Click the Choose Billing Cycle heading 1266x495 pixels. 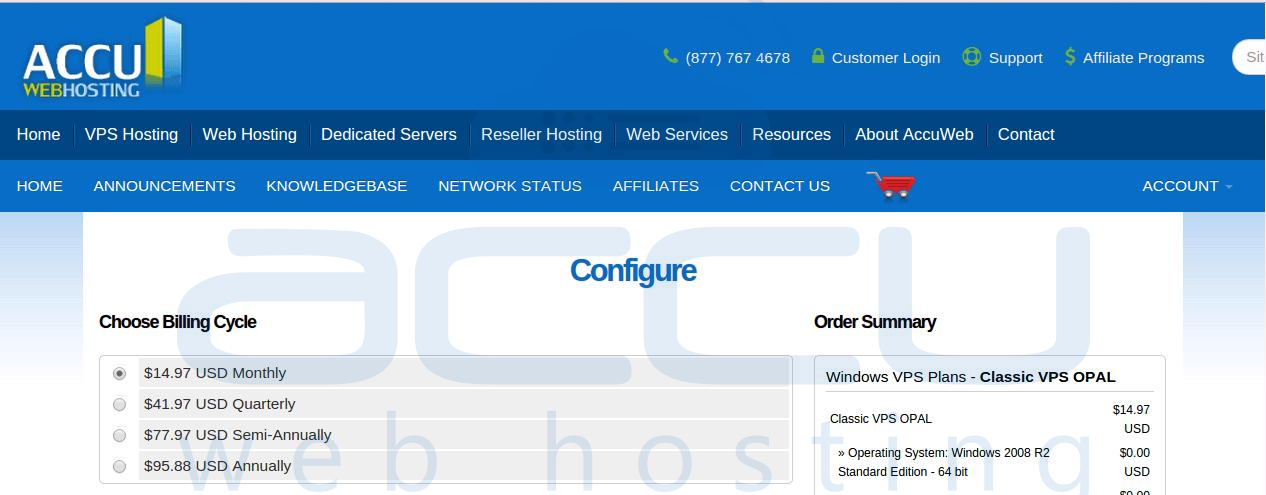pyautogui.click(x=178, y=322)
